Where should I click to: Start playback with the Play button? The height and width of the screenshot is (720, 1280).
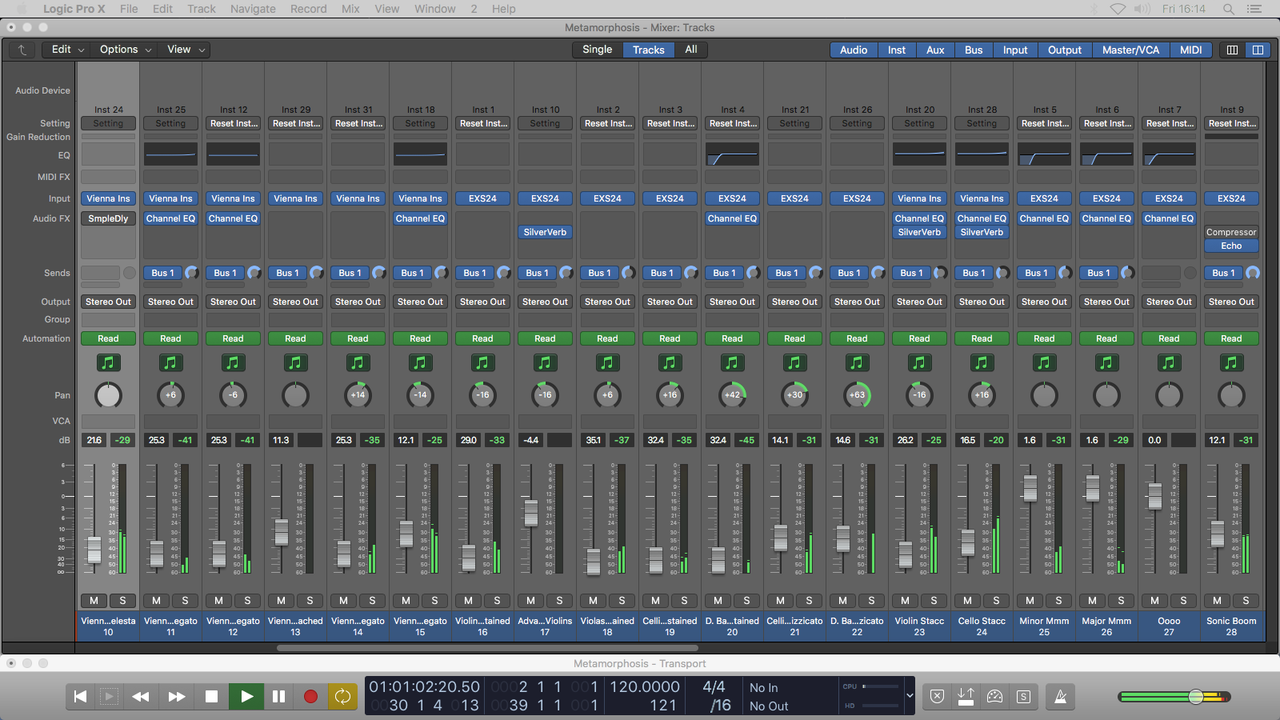pyautogui.click(x=245, y=697)
